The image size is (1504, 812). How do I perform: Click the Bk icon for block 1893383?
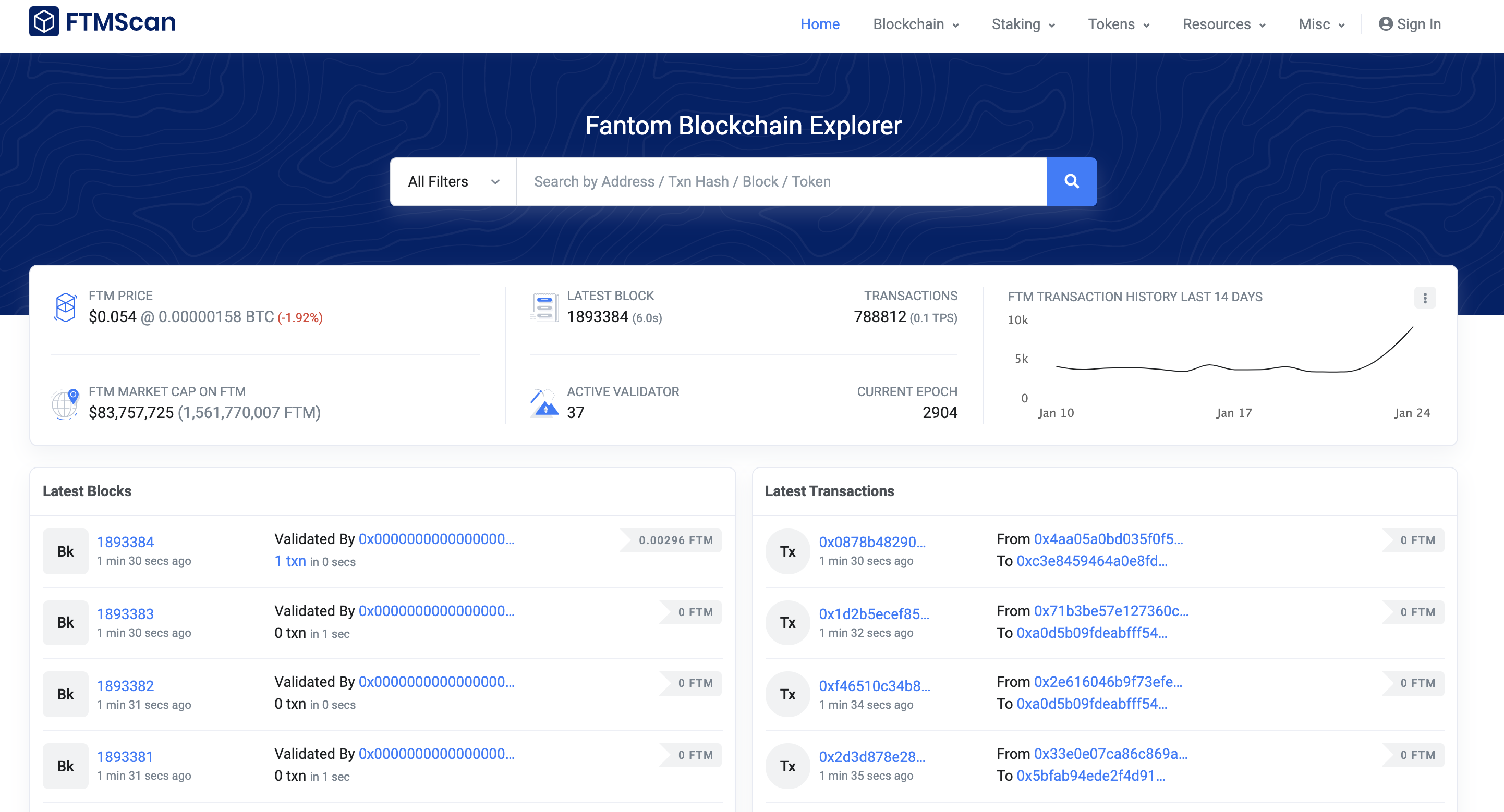tap(65, 623)
